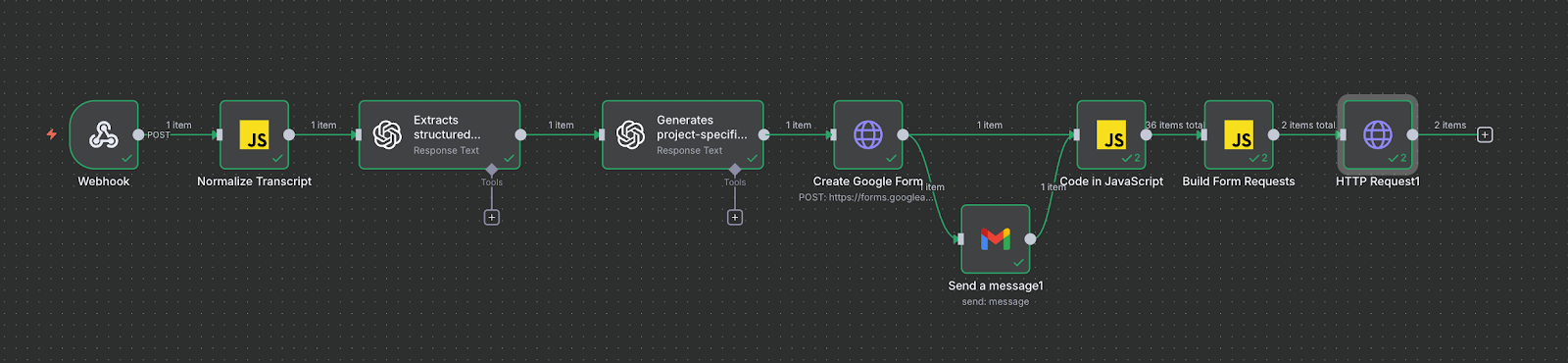Select the Create Google Form HTTP node

pos(868,134)
